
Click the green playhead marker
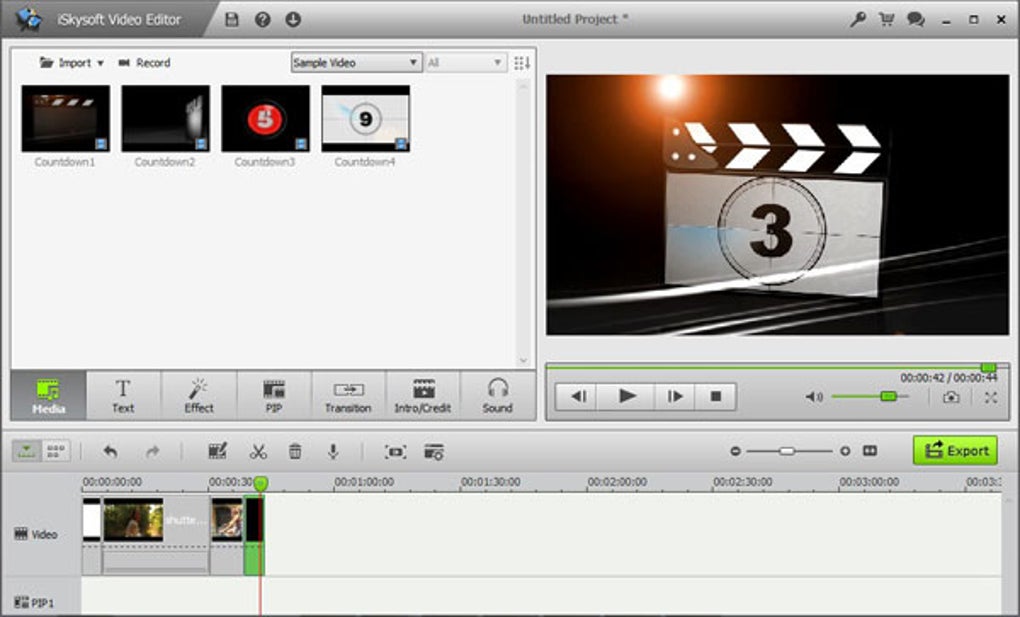click(260, 483)
